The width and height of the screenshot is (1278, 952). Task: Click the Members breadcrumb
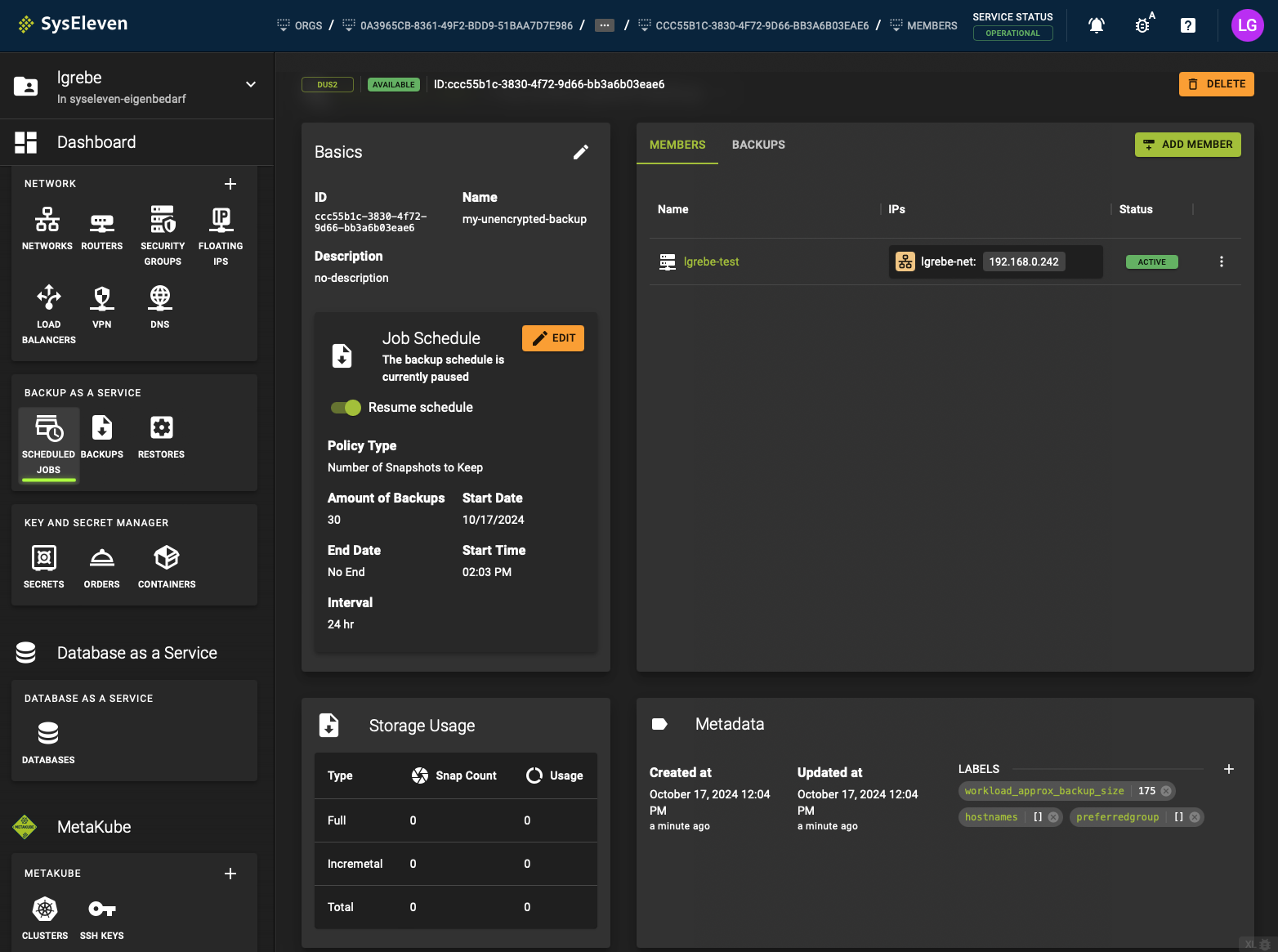point(923,25)
